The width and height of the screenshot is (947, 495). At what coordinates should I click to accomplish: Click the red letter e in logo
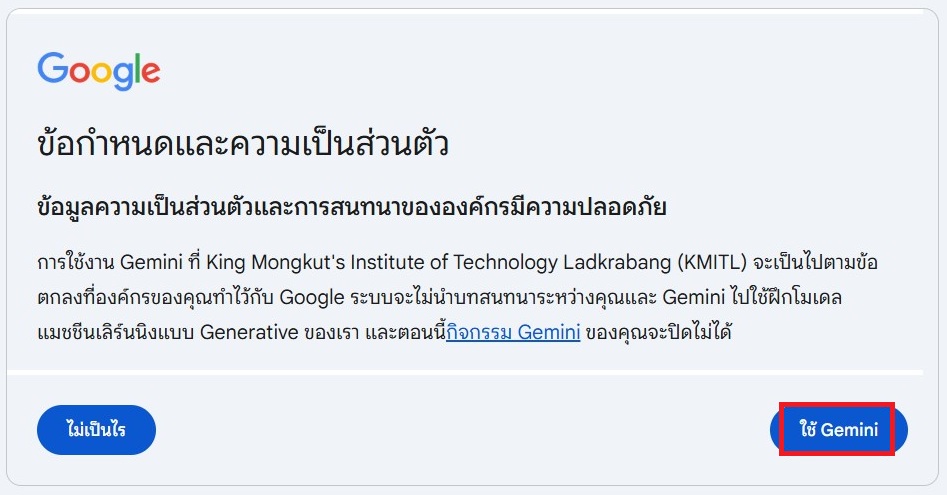click(150, 72)
